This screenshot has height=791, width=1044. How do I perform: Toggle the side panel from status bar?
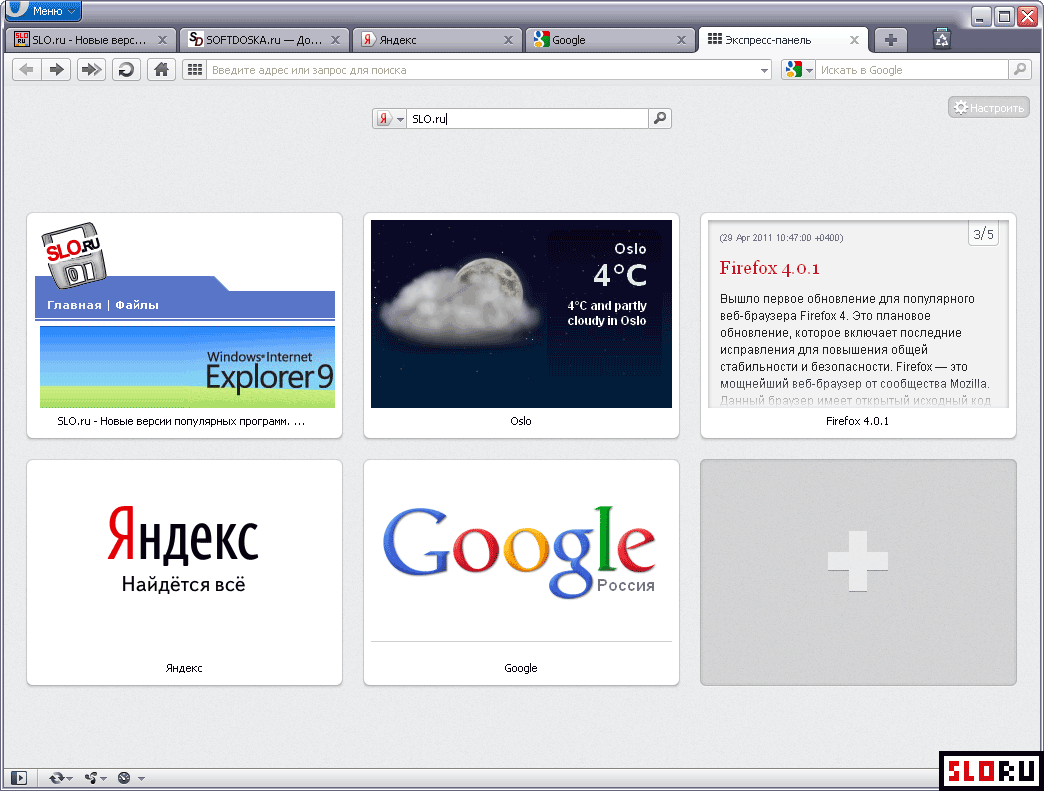[19, 778]
